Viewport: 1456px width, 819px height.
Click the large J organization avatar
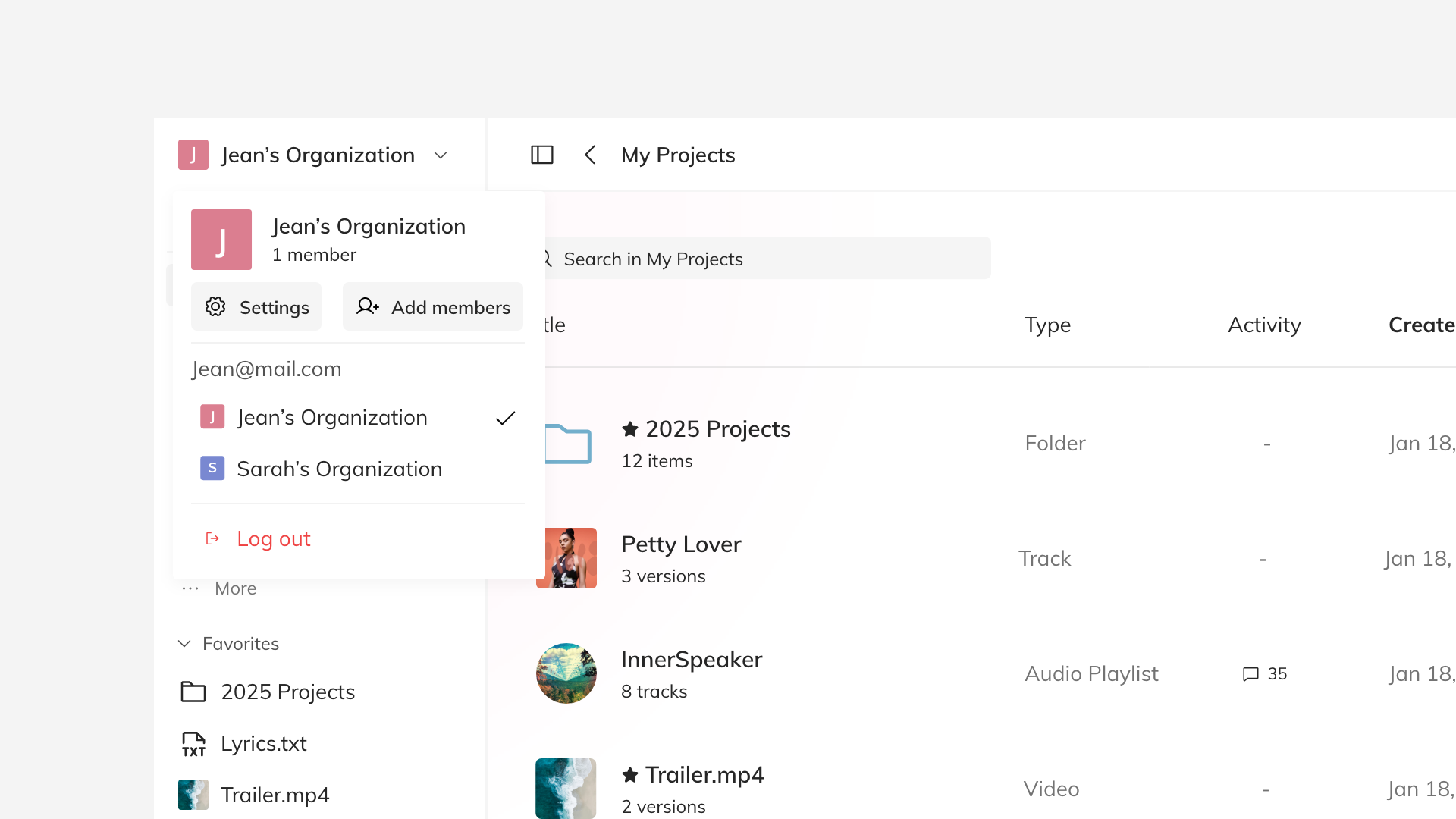[221, 240]
